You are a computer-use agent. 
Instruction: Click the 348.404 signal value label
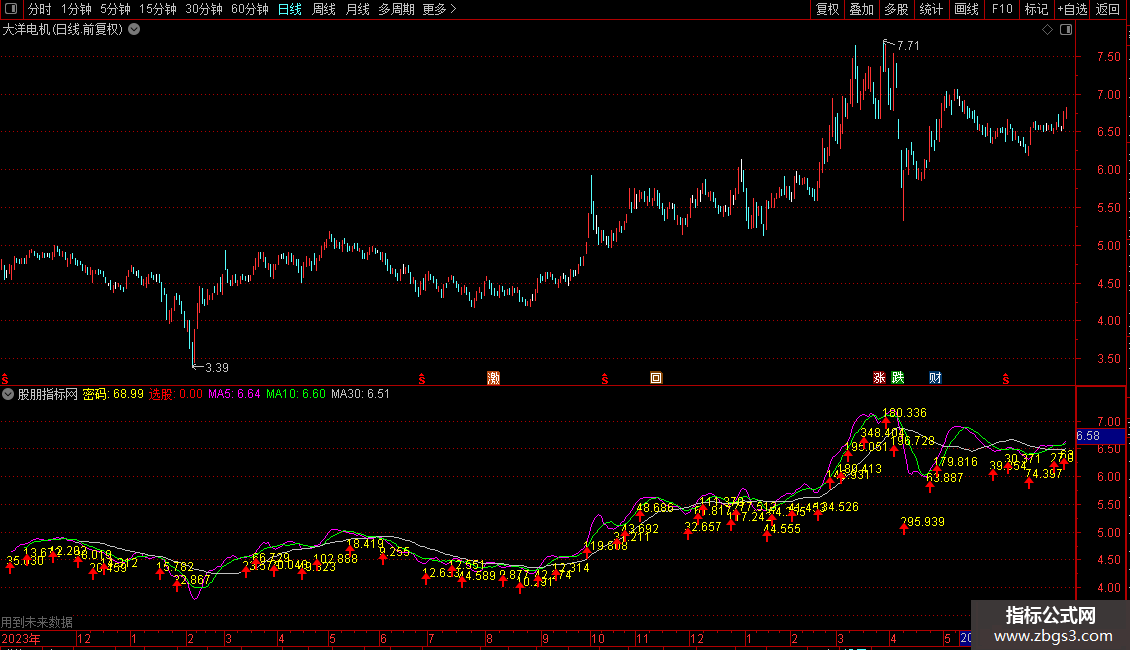pyautogui.click(x=883, y=433)
